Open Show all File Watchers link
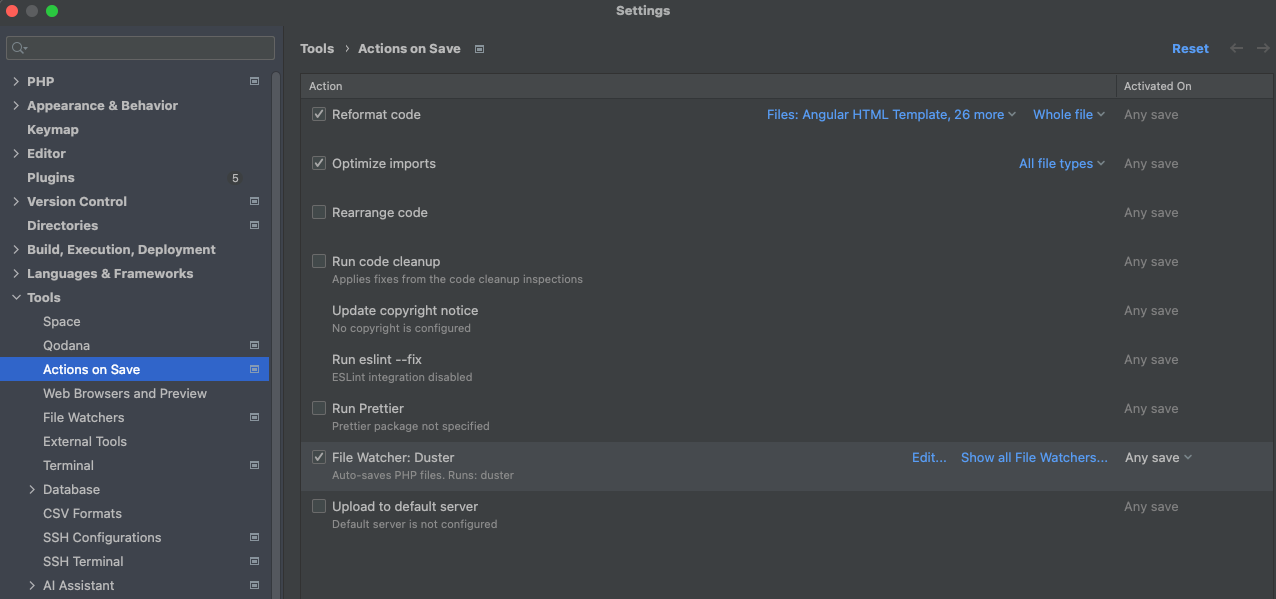1276x599 pixels. click(x=1034, y=457)
